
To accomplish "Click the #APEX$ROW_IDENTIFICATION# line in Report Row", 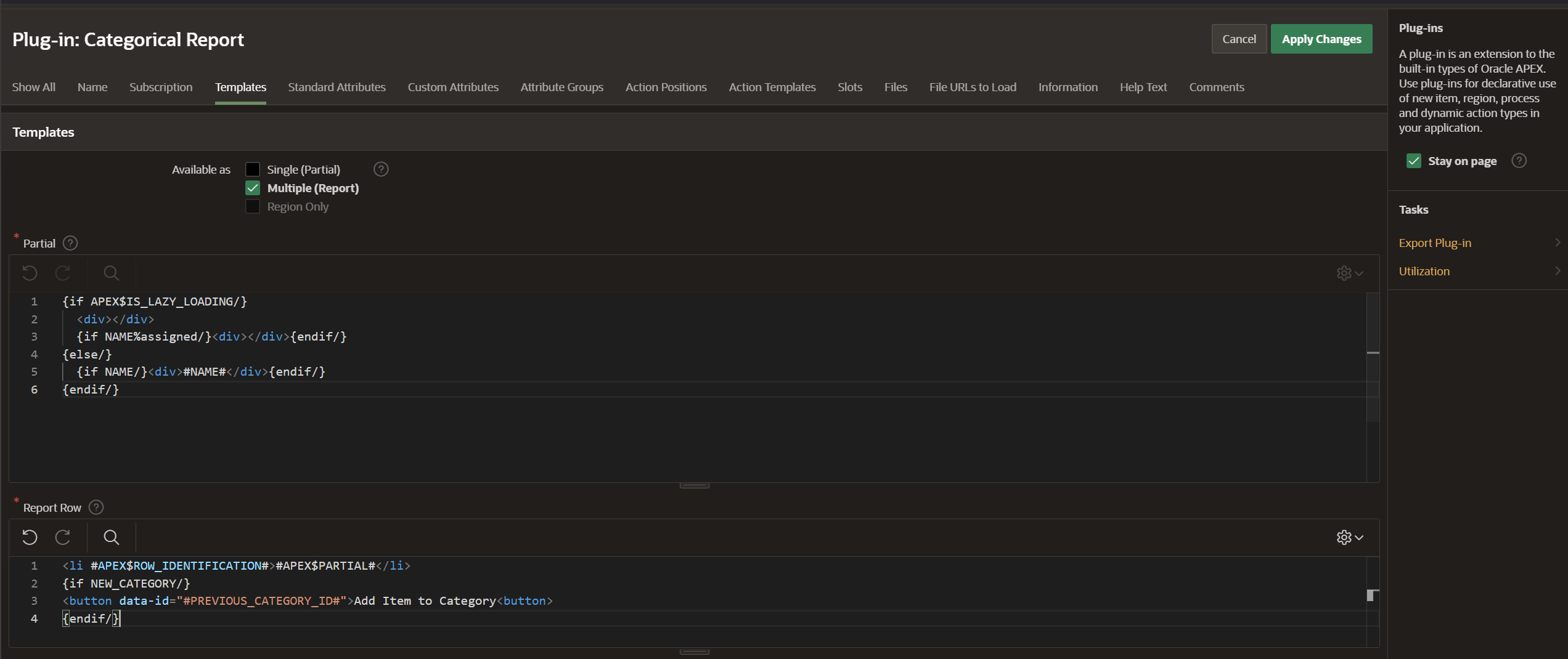I will point(236,566).
